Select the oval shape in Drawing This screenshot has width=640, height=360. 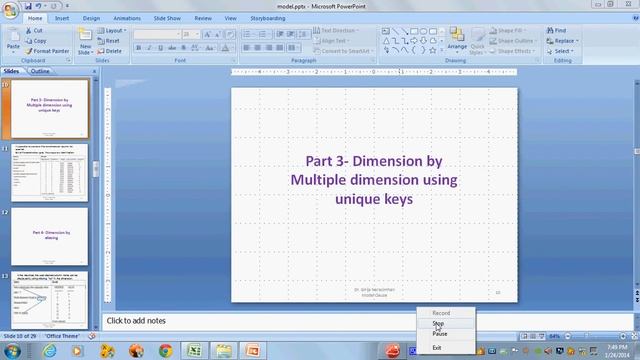[x=423, y=31]
